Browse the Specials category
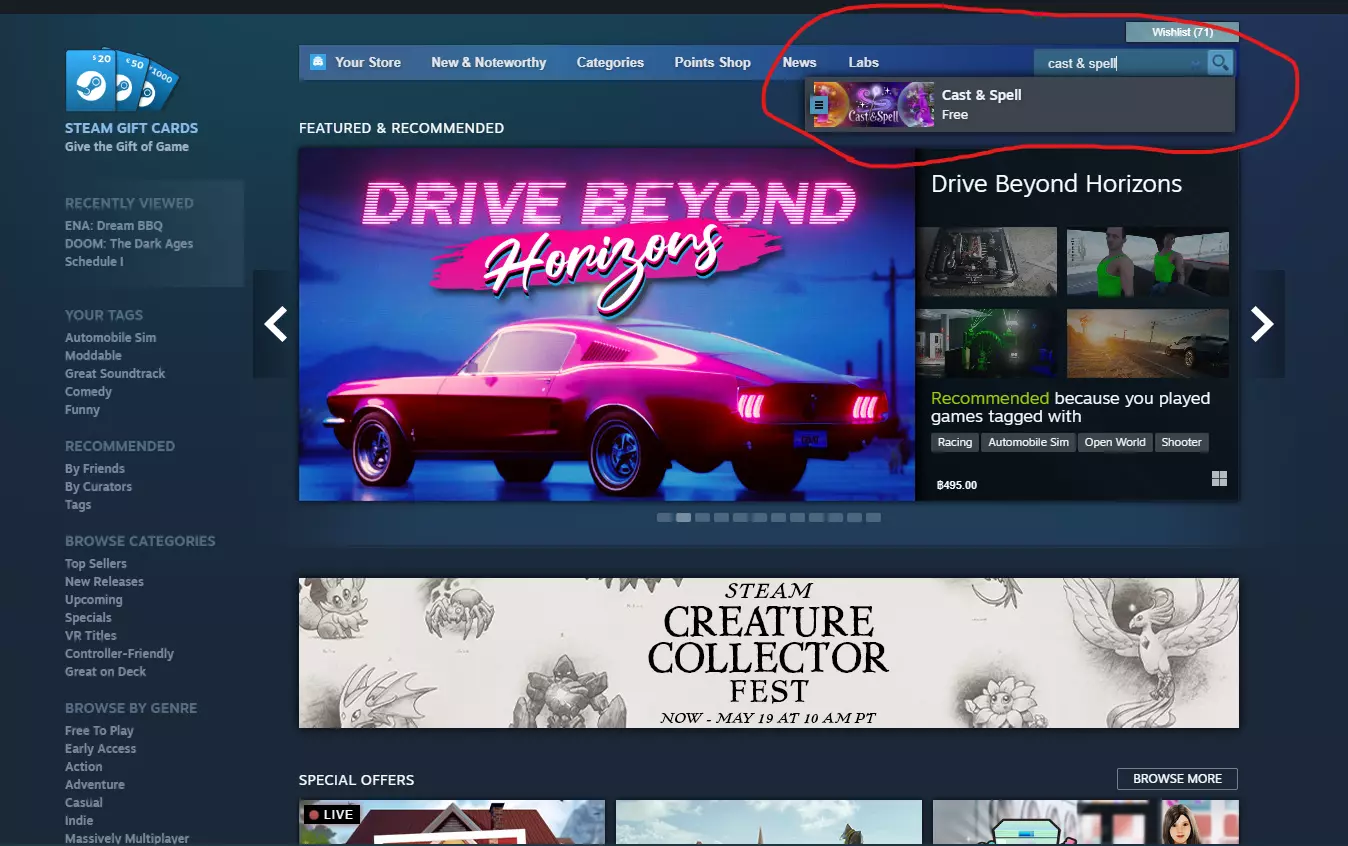Screen dimensions: 1348x846 (88, 618)
